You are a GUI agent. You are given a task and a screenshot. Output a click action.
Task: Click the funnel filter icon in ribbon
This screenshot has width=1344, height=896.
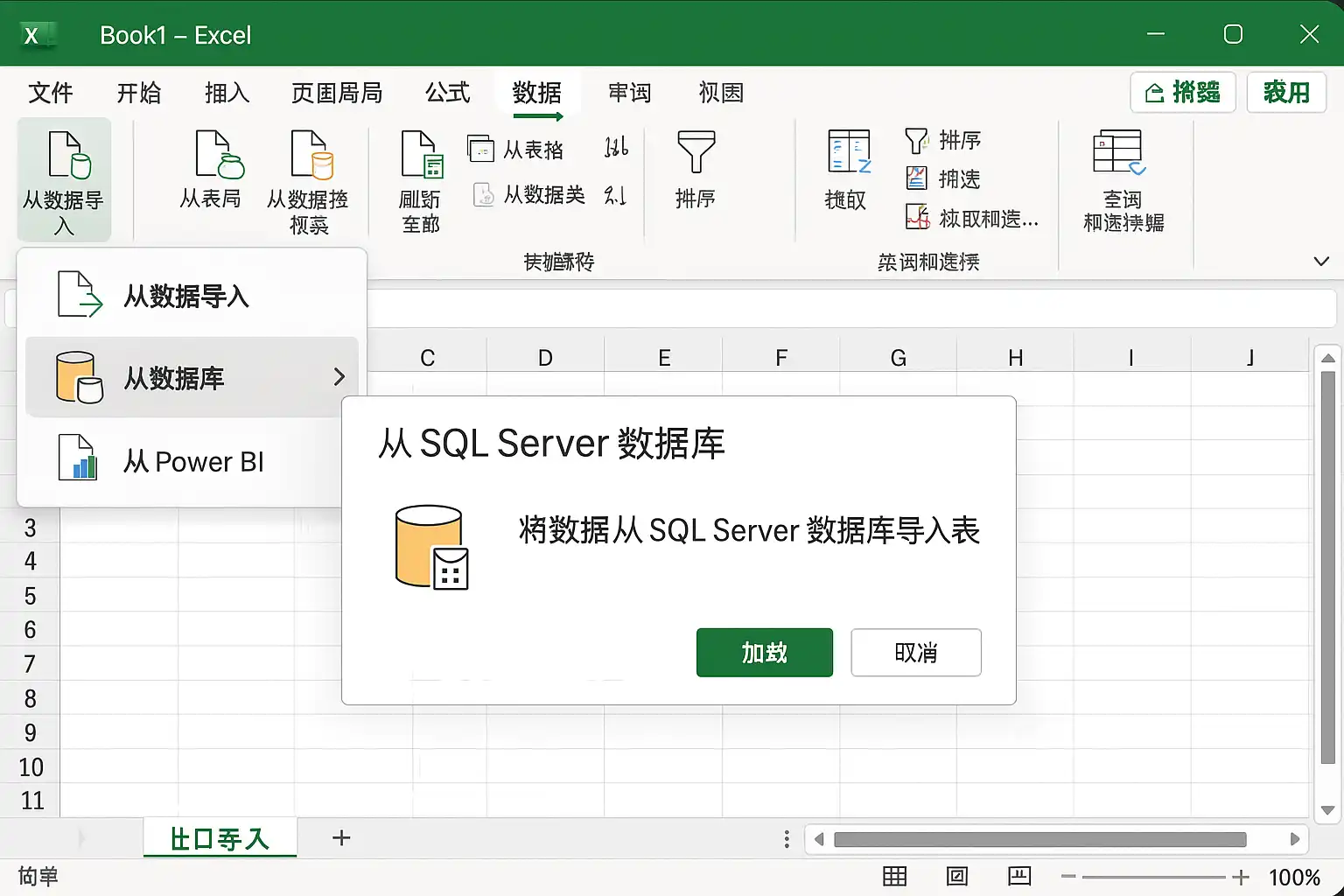(696, 151)
